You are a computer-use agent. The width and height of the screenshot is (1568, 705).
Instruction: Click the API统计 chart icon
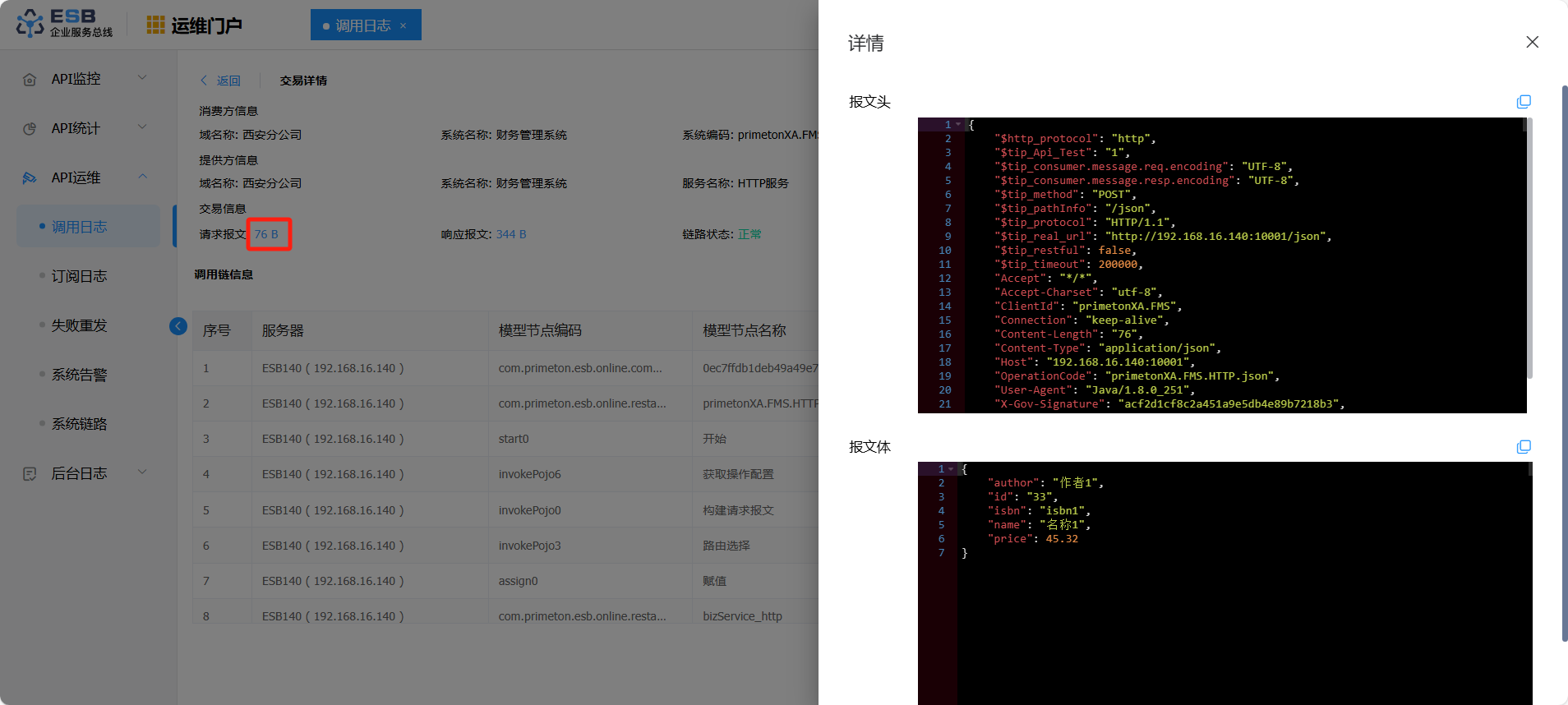tap(30, 129)
